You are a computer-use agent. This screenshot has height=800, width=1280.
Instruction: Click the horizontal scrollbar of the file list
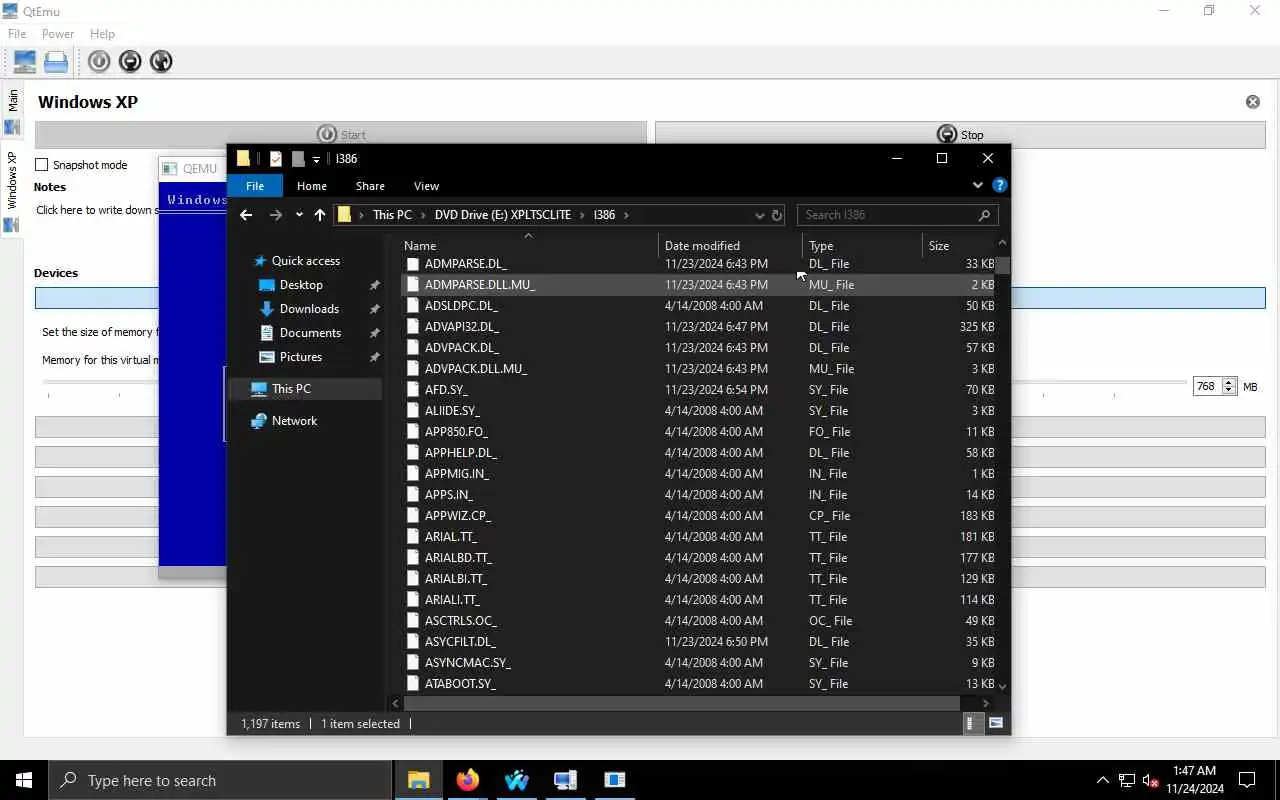coord(681,703)
